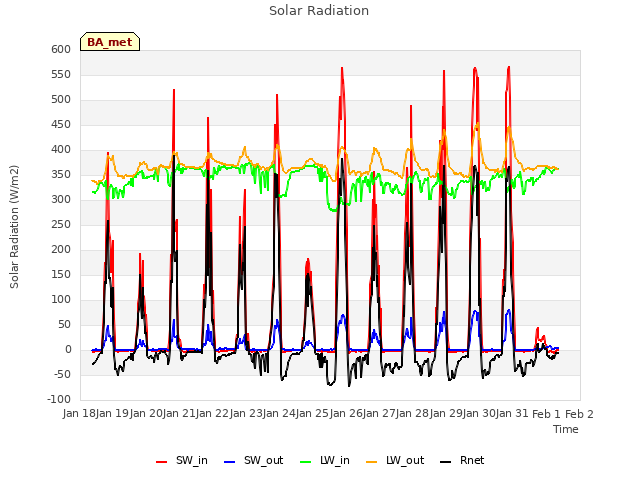Toggle LW_out series in the legend
640x480 pixels.
tap(395, 460)
